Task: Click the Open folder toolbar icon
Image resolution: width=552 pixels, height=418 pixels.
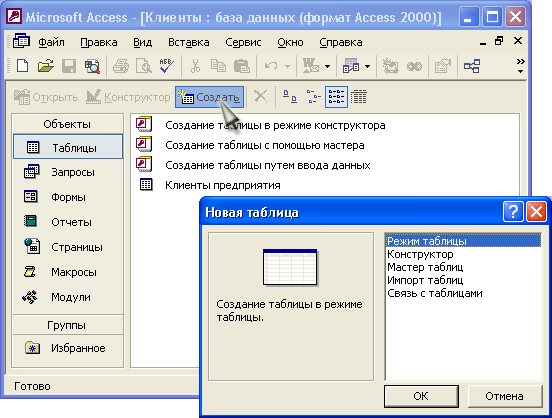Action: 45,66
